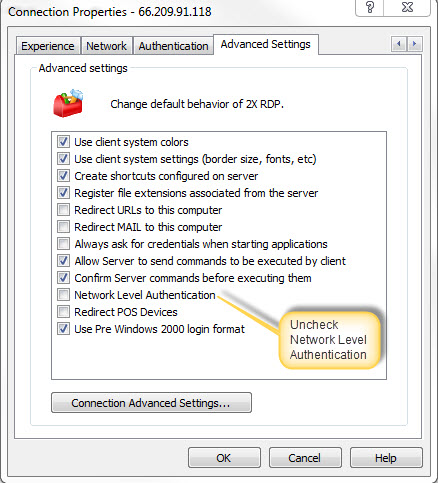Viewport: 438px width, 483px height.
Task: Uncheck Use client system colors
Action: coord(63,142)
